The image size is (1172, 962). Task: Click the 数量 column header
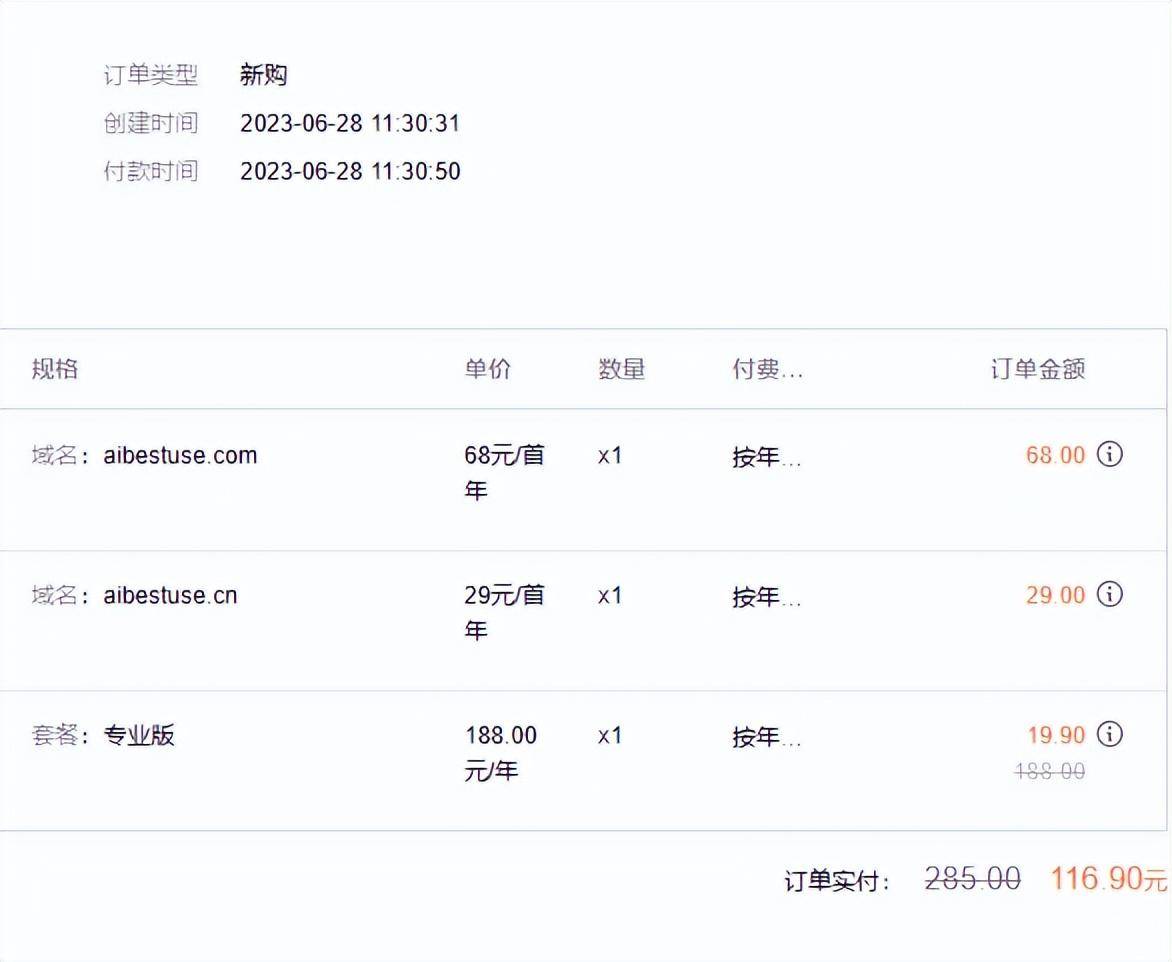pyautogui.click(x=621, y=369)
